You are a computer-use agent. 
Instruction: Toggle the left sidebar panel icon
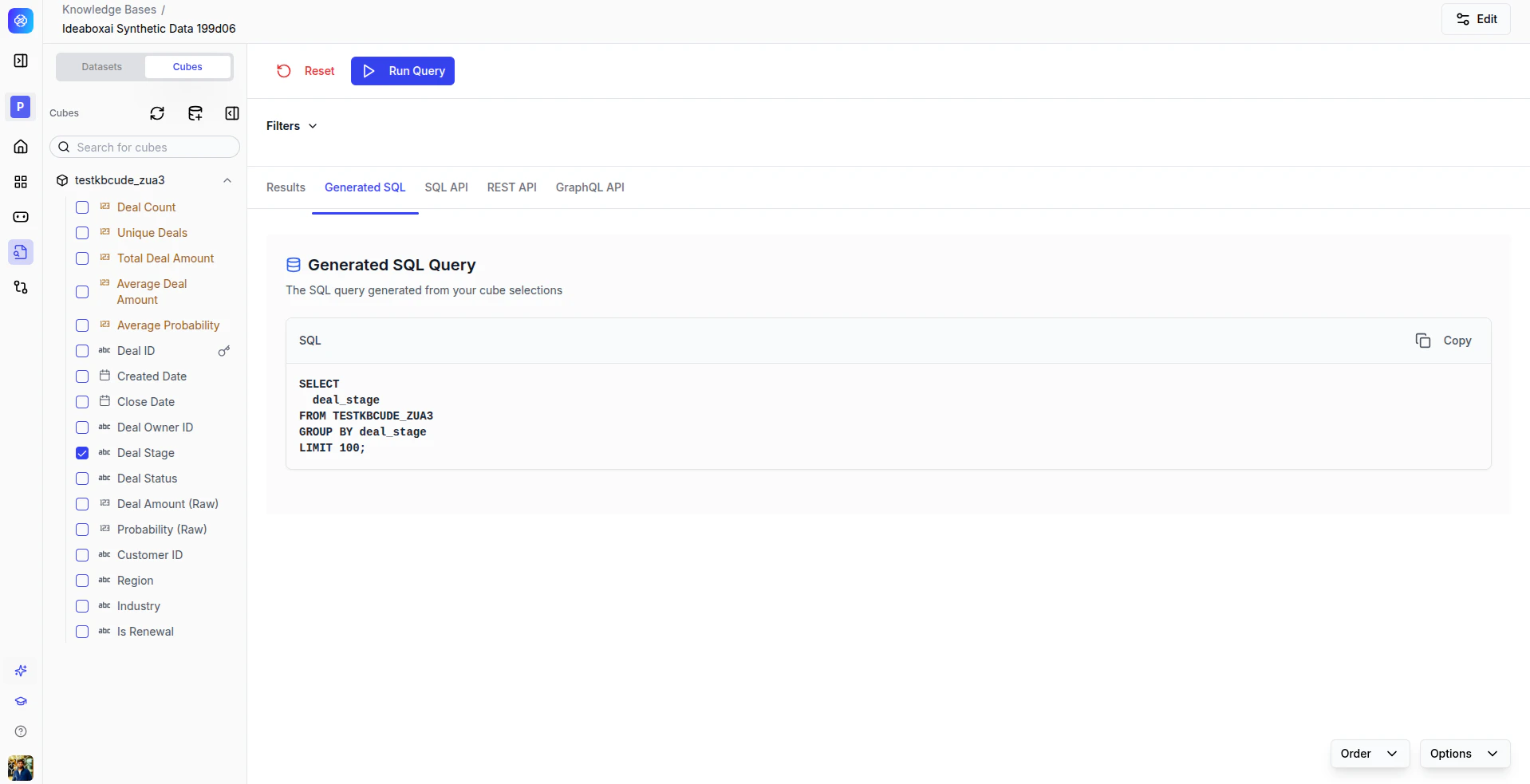pyautogui.click(x=21, y=61)
